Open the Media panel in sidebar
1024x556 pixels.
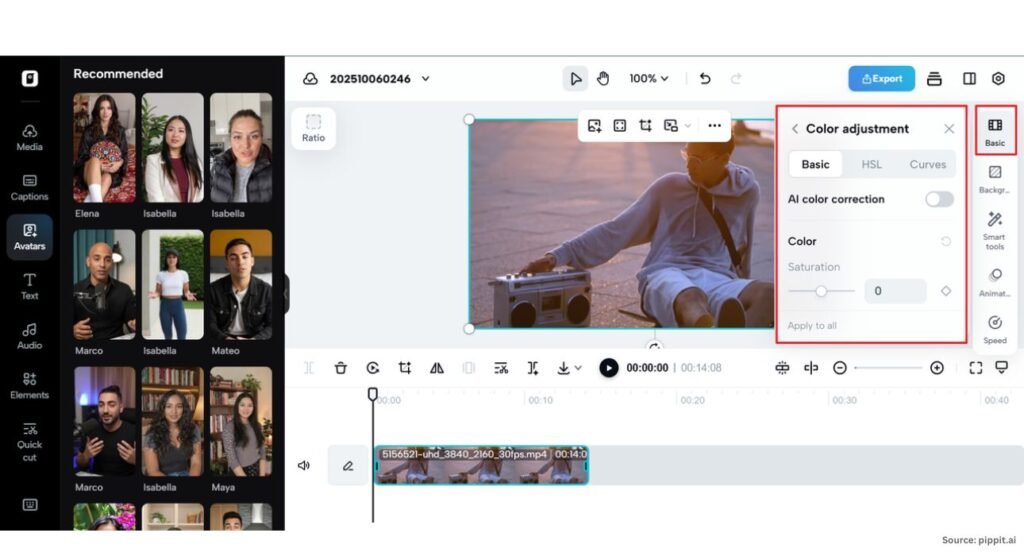coord(30,137)
